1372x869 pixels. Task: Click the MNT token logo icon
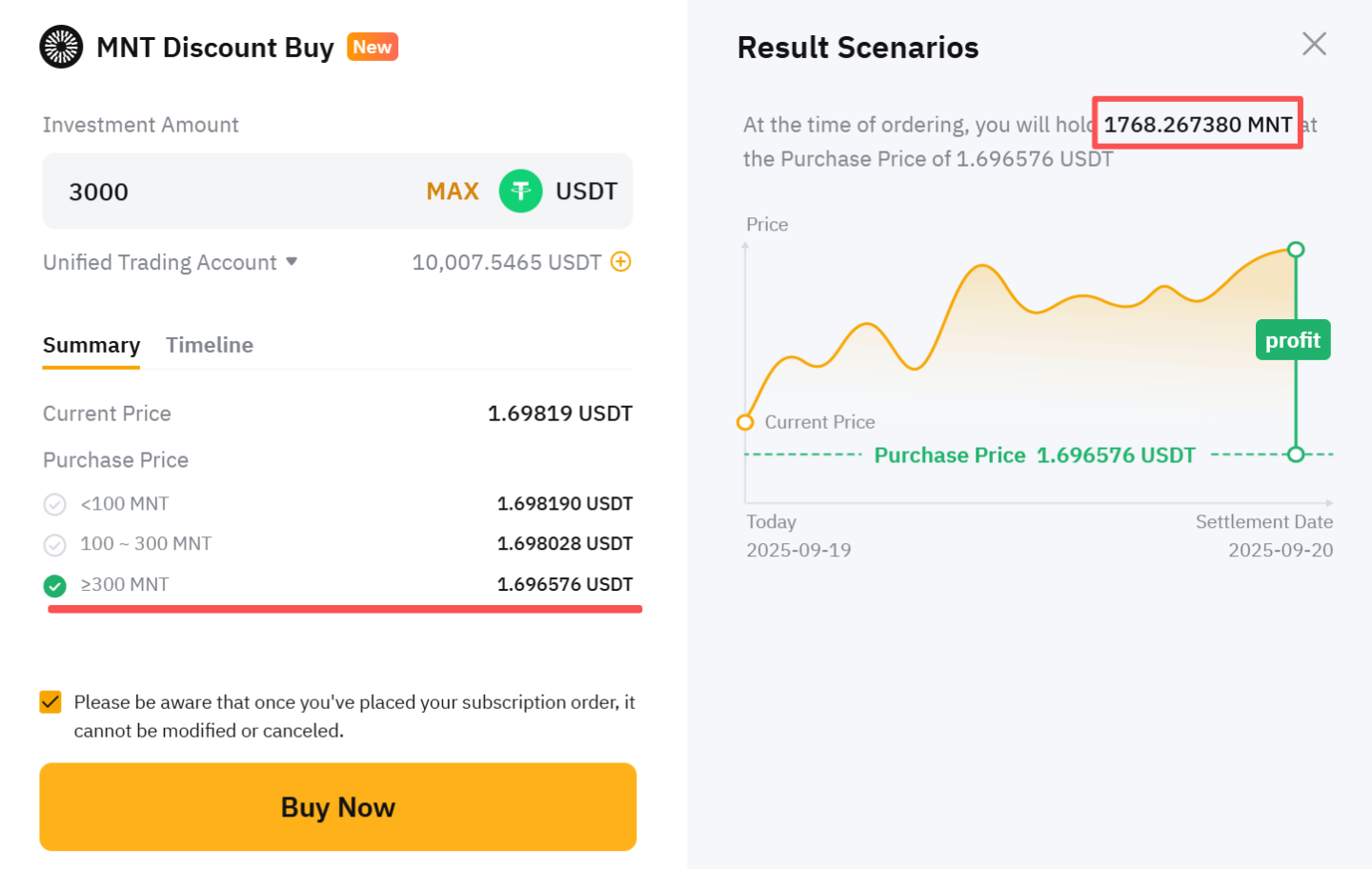pyautogui.click(x=61, y=47)
